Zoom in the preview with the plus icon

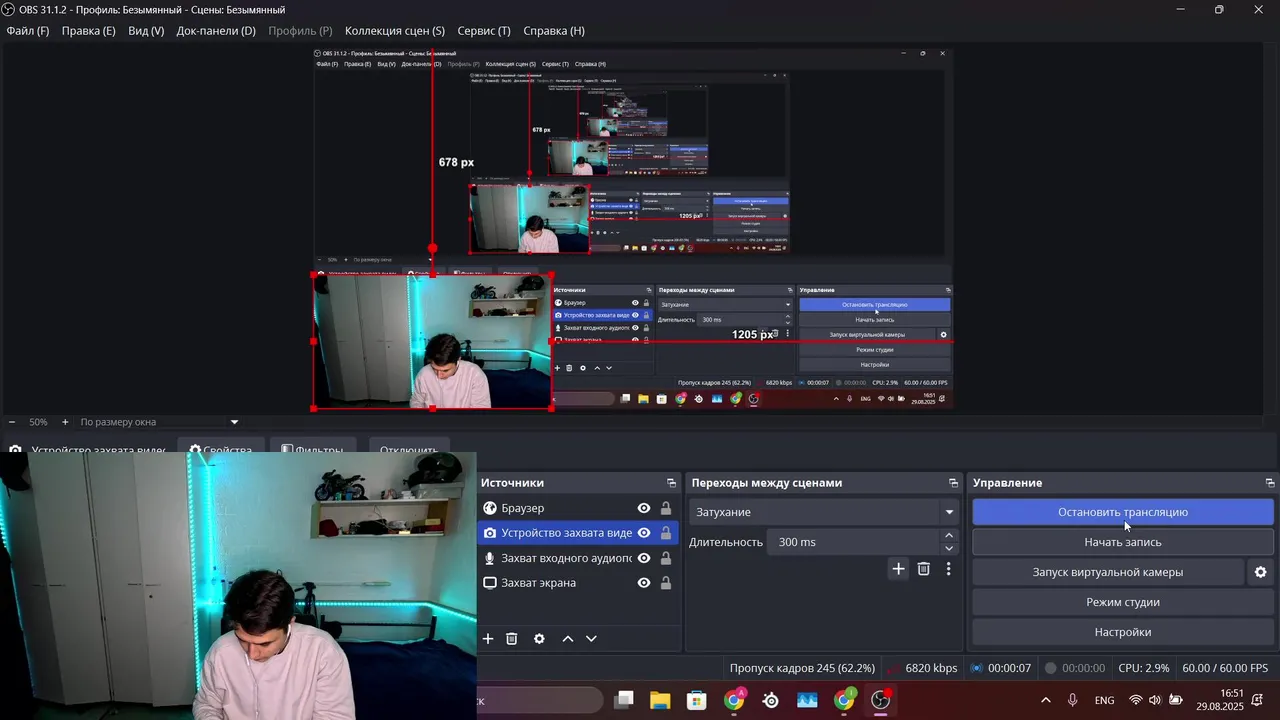65,422
